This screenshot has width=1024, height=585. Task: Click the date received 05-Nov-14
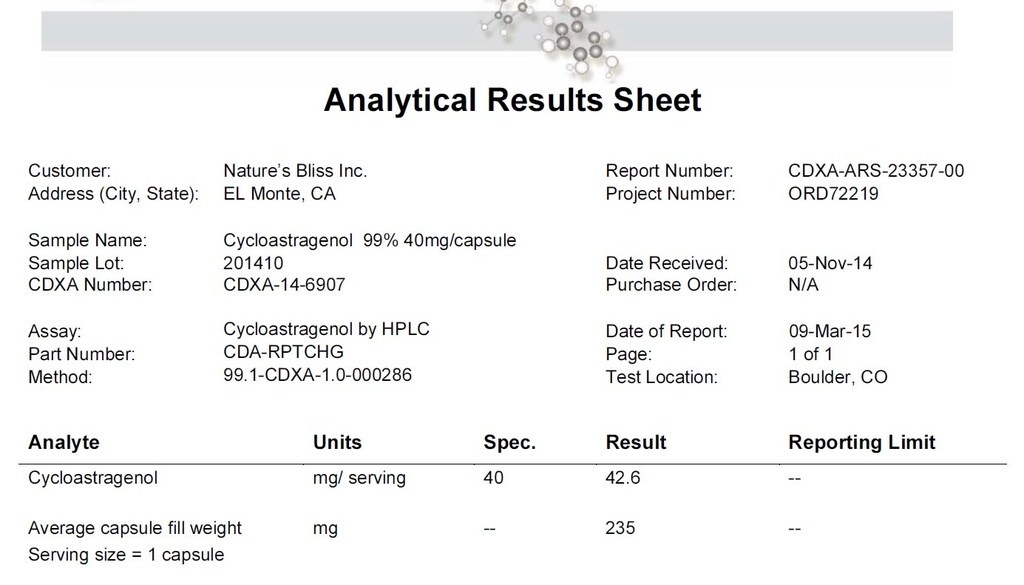830,263
